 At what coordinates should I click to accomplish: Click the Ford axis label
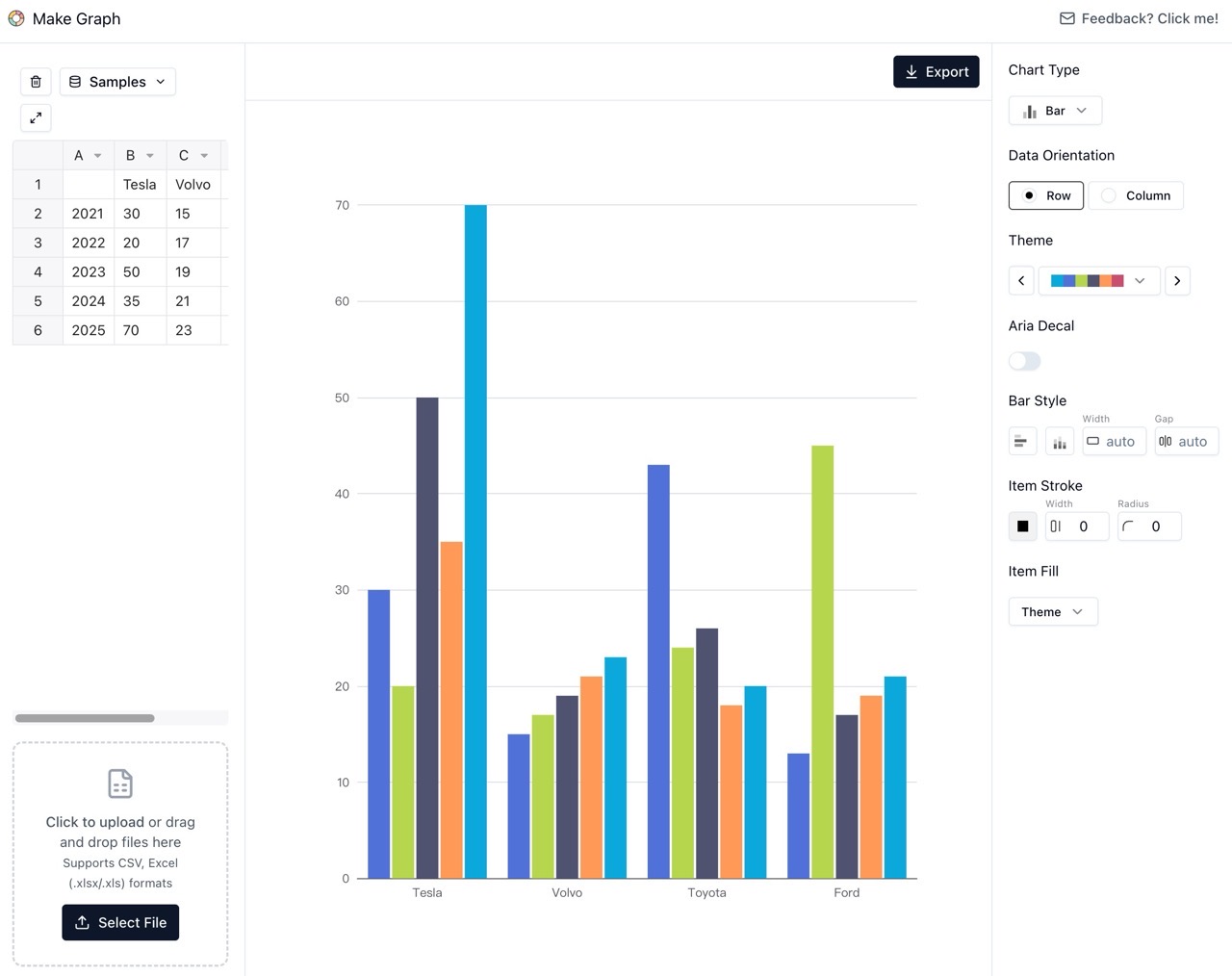(847, 893)
